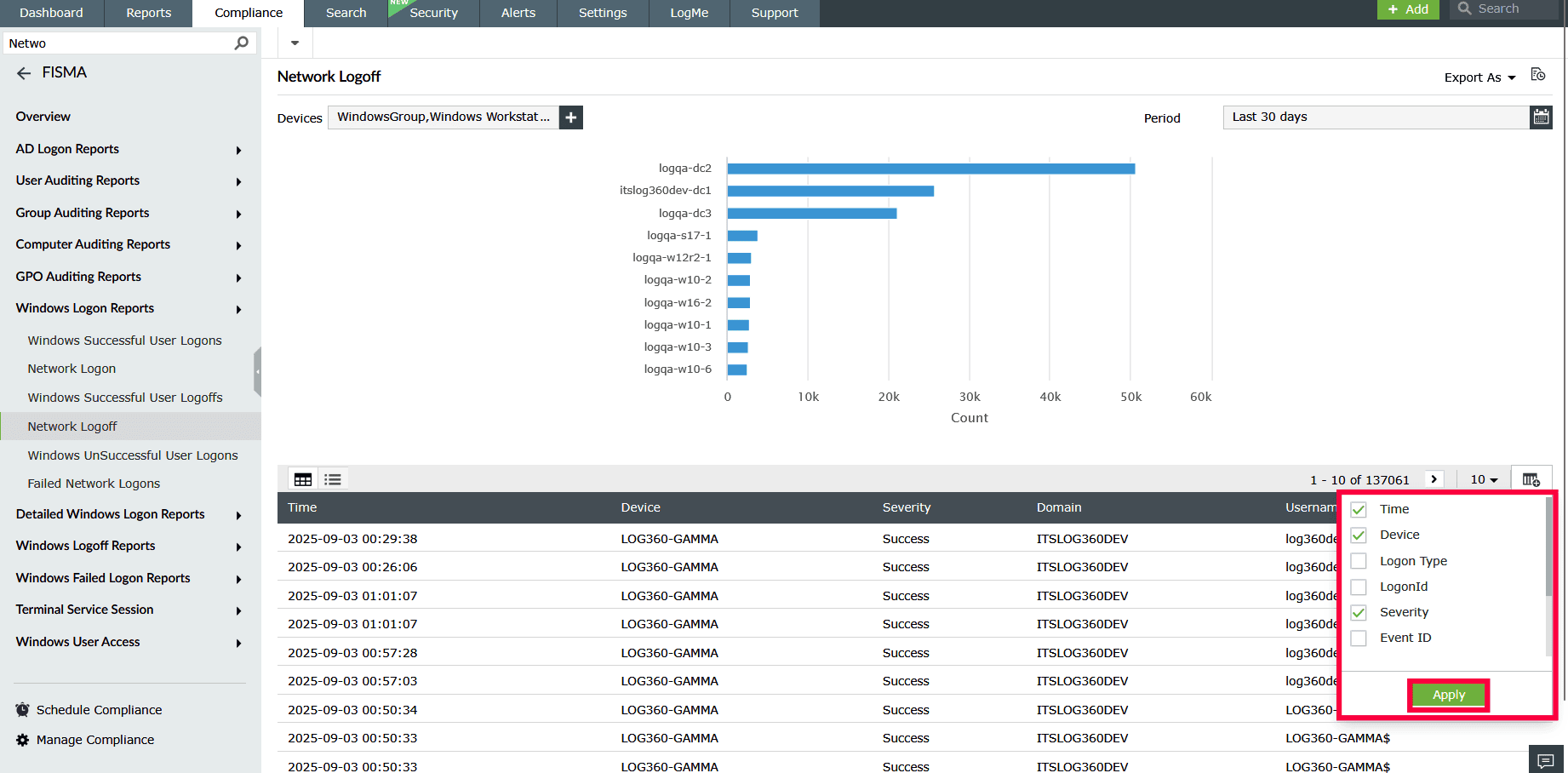This screenshot has width=1568, height=773.
Task: Open the Export As dropdown
Action: tap(1479, 77)
